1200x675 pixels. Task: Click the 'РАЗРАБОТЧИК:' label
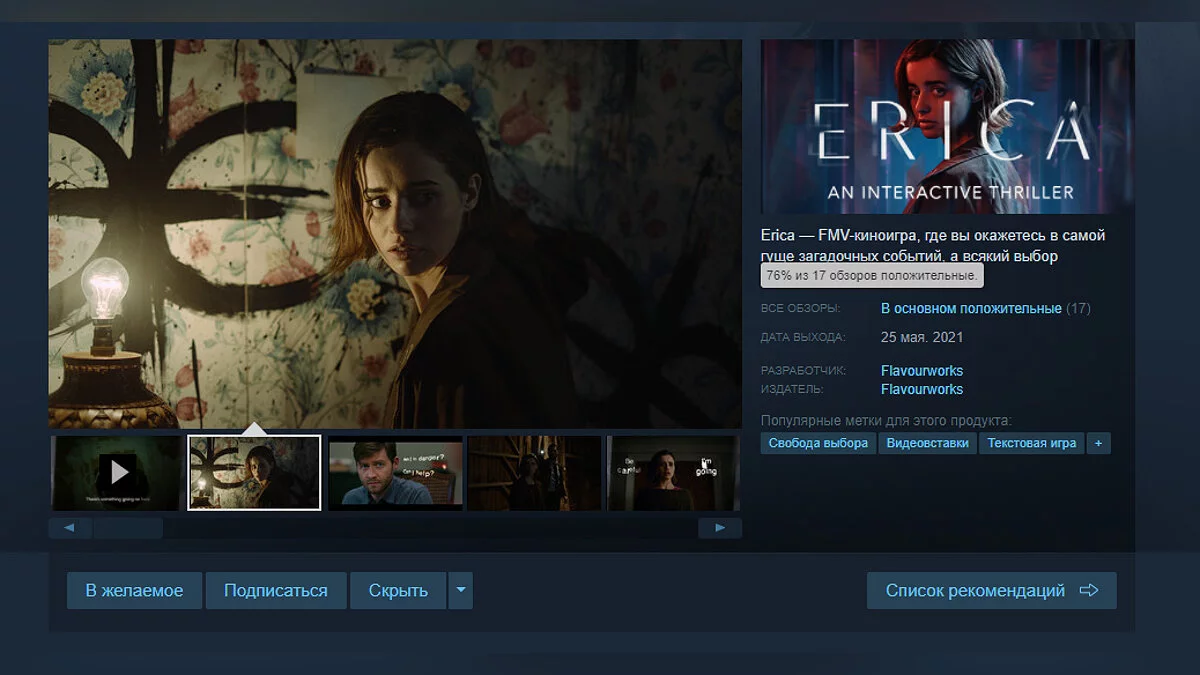coord(803,371)
